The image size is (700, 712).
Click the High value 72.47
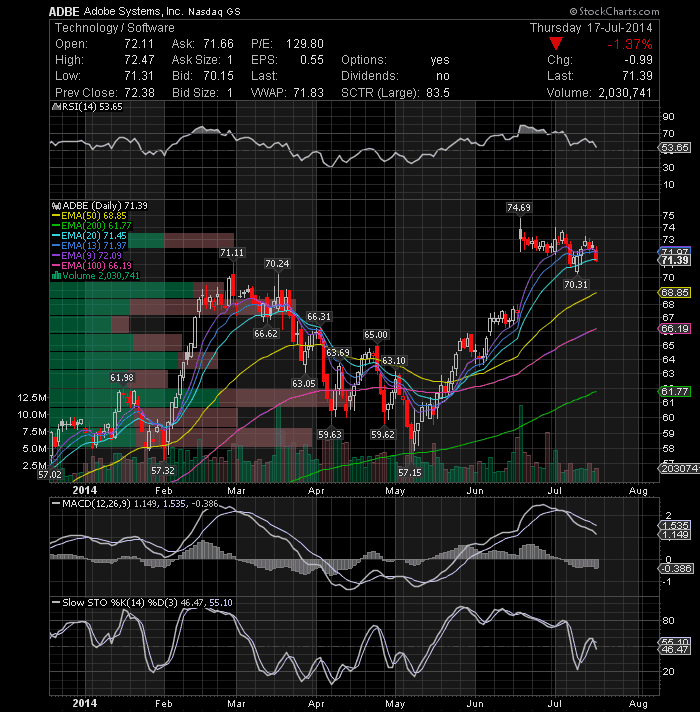139,60
